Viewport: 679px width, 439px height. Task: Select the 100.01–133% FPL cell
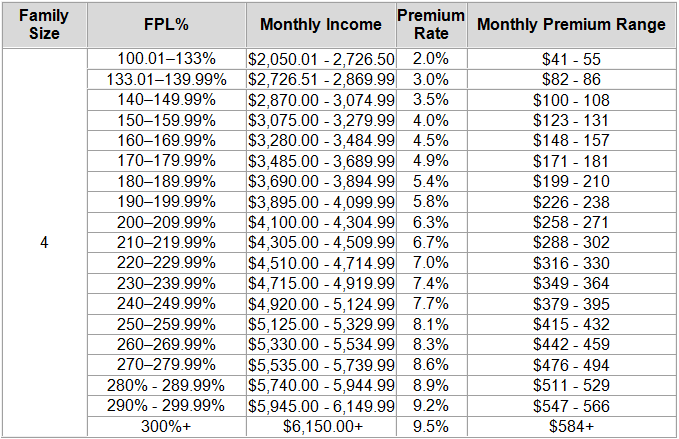[x=168, y=60]
